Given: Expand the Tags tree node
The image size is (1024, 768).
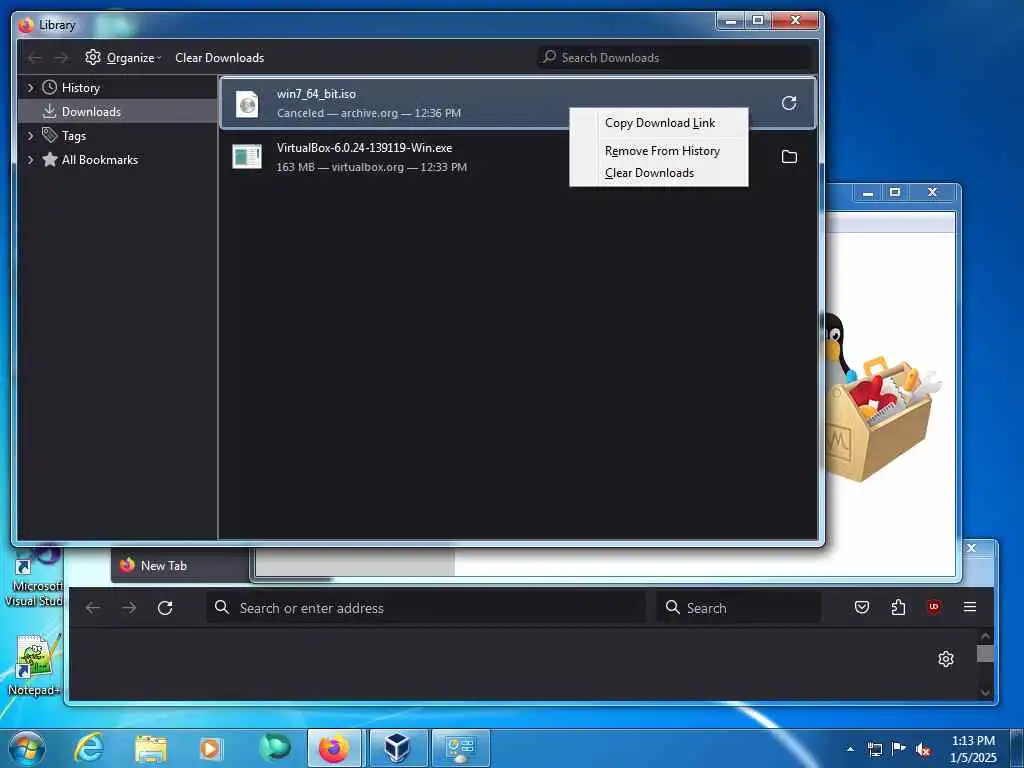Looking at the screenshot, I should (x=30, y=136).
